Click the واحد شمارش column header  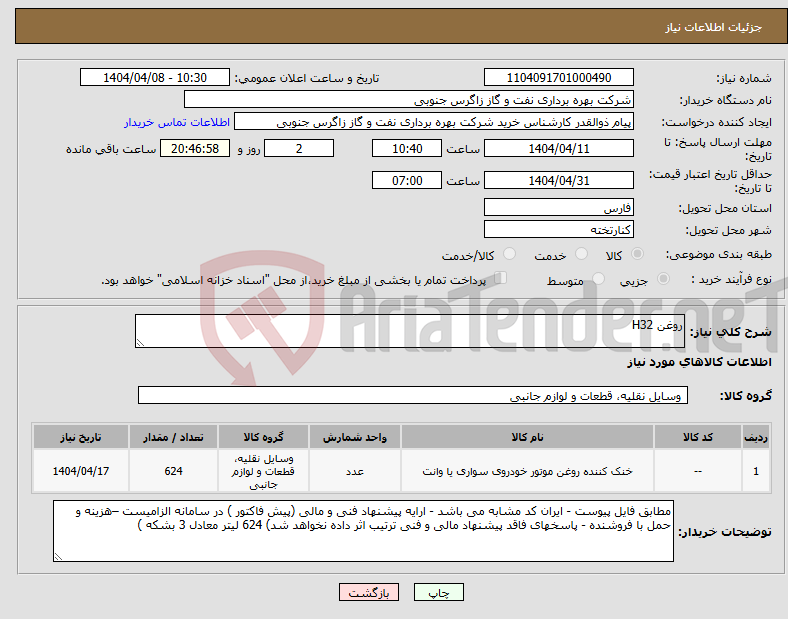(x=355, y=437)
